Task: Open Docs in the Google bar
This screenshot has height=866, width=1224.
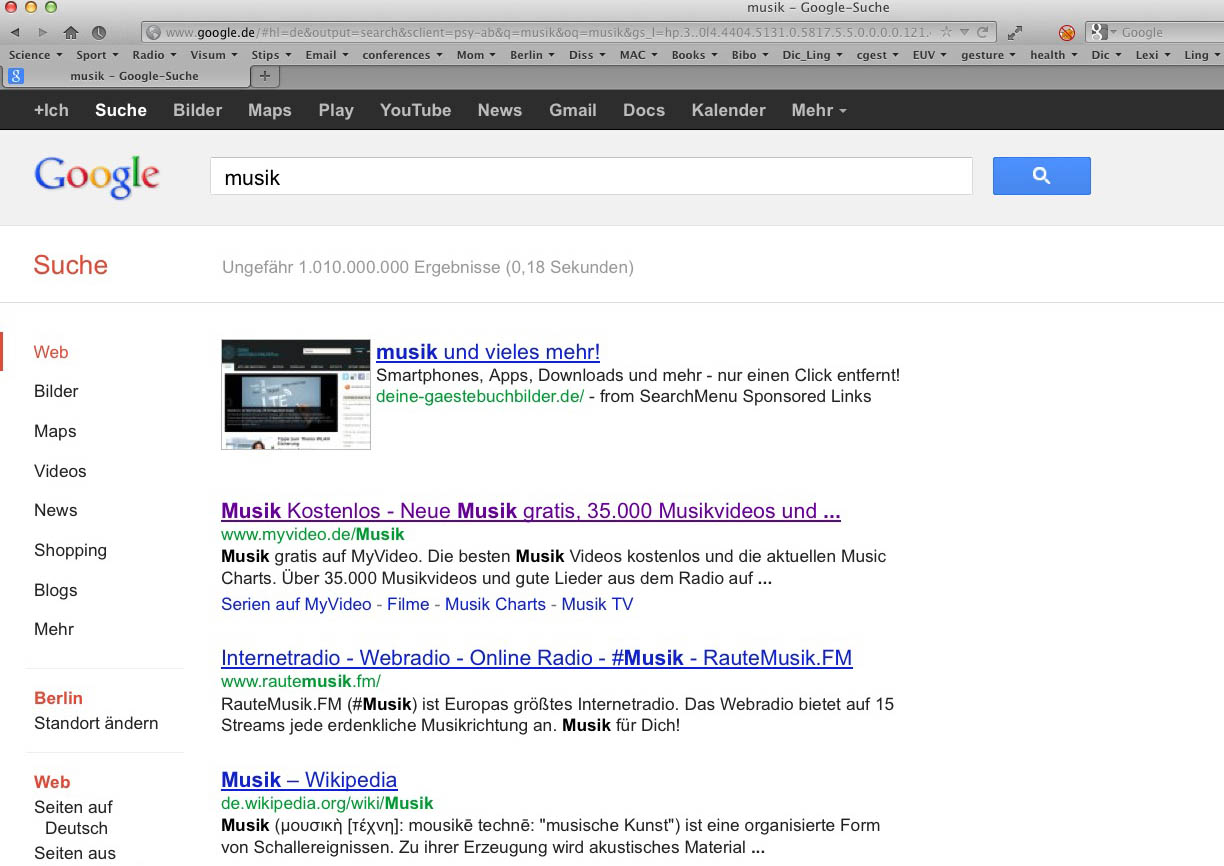Action: (644, 110)
